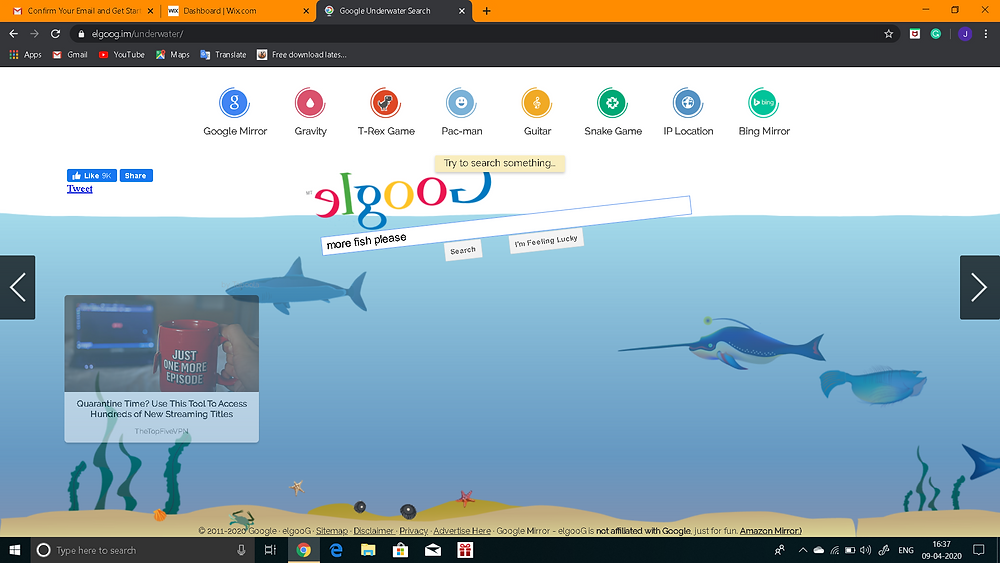Screen dimensions: 1000x563
Task: Open File Explorer from the taskbar
Action: click(368, 550)
